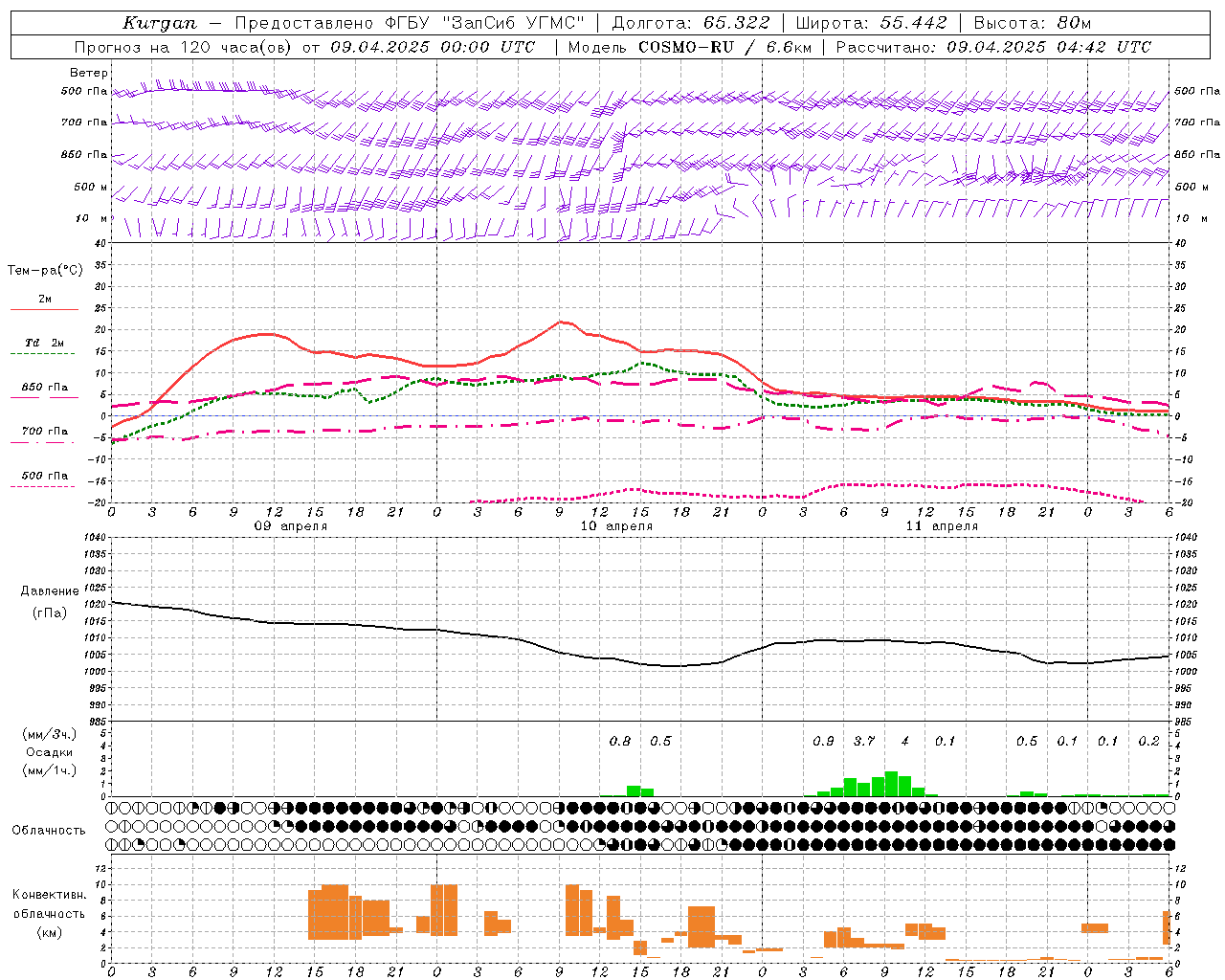1225x980 pixels.
Task: Click the "Kurgan" station title
Action: coord(160,23)
